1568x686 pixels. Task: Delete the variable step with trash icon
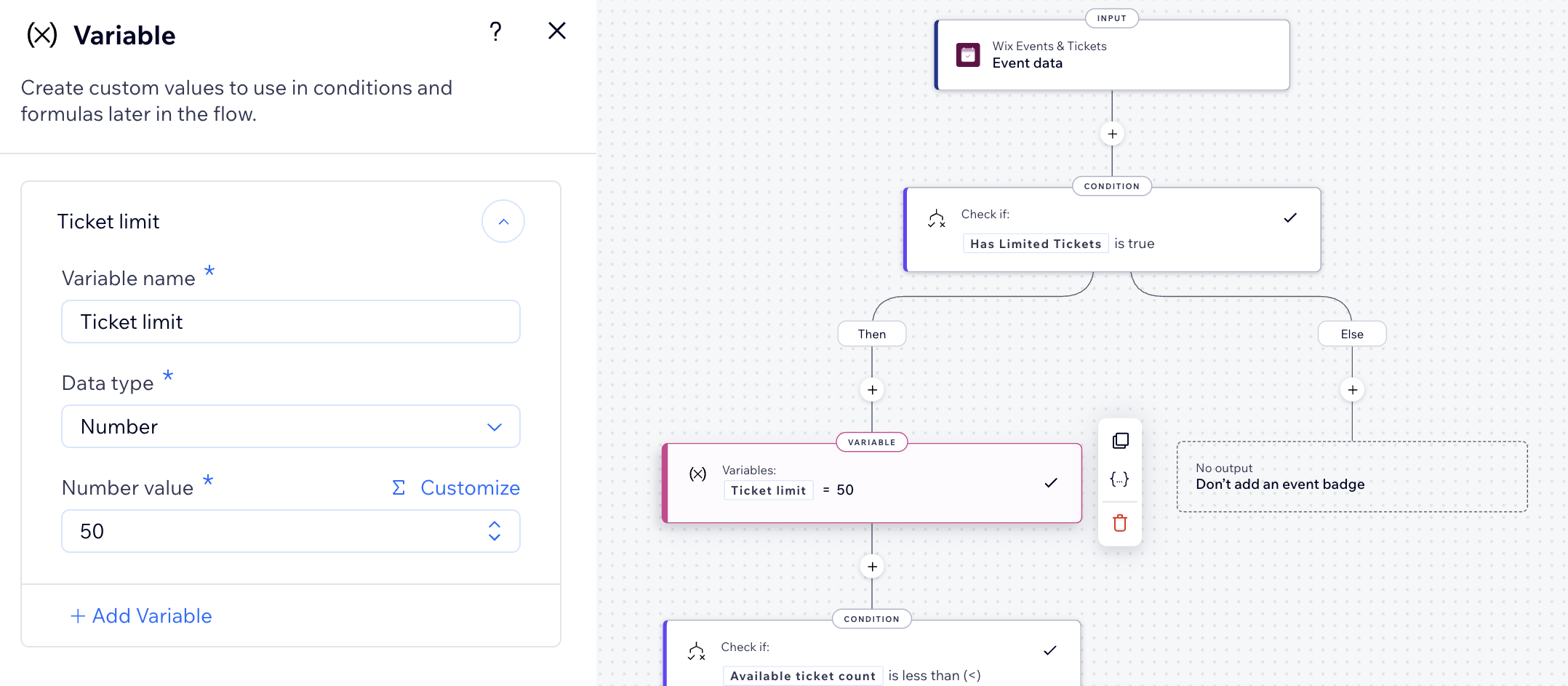tap(1120, 523)
